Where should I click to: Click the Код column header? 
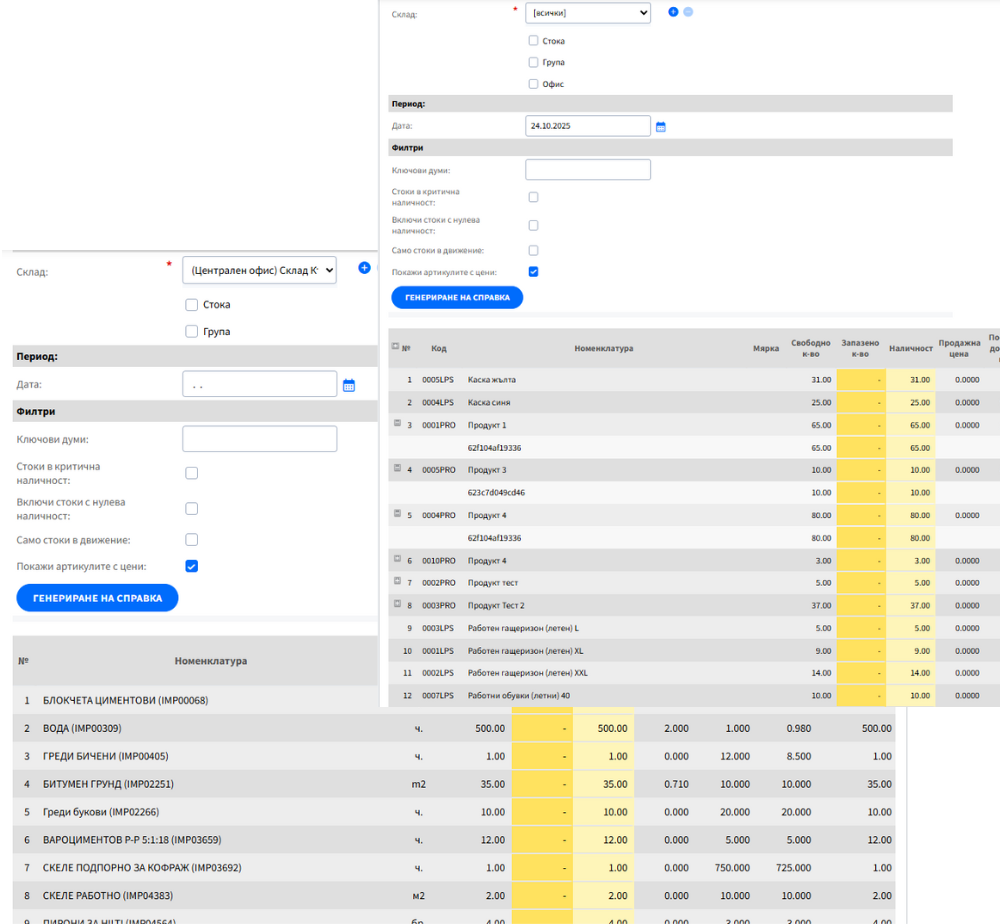[x=439, y=348]
